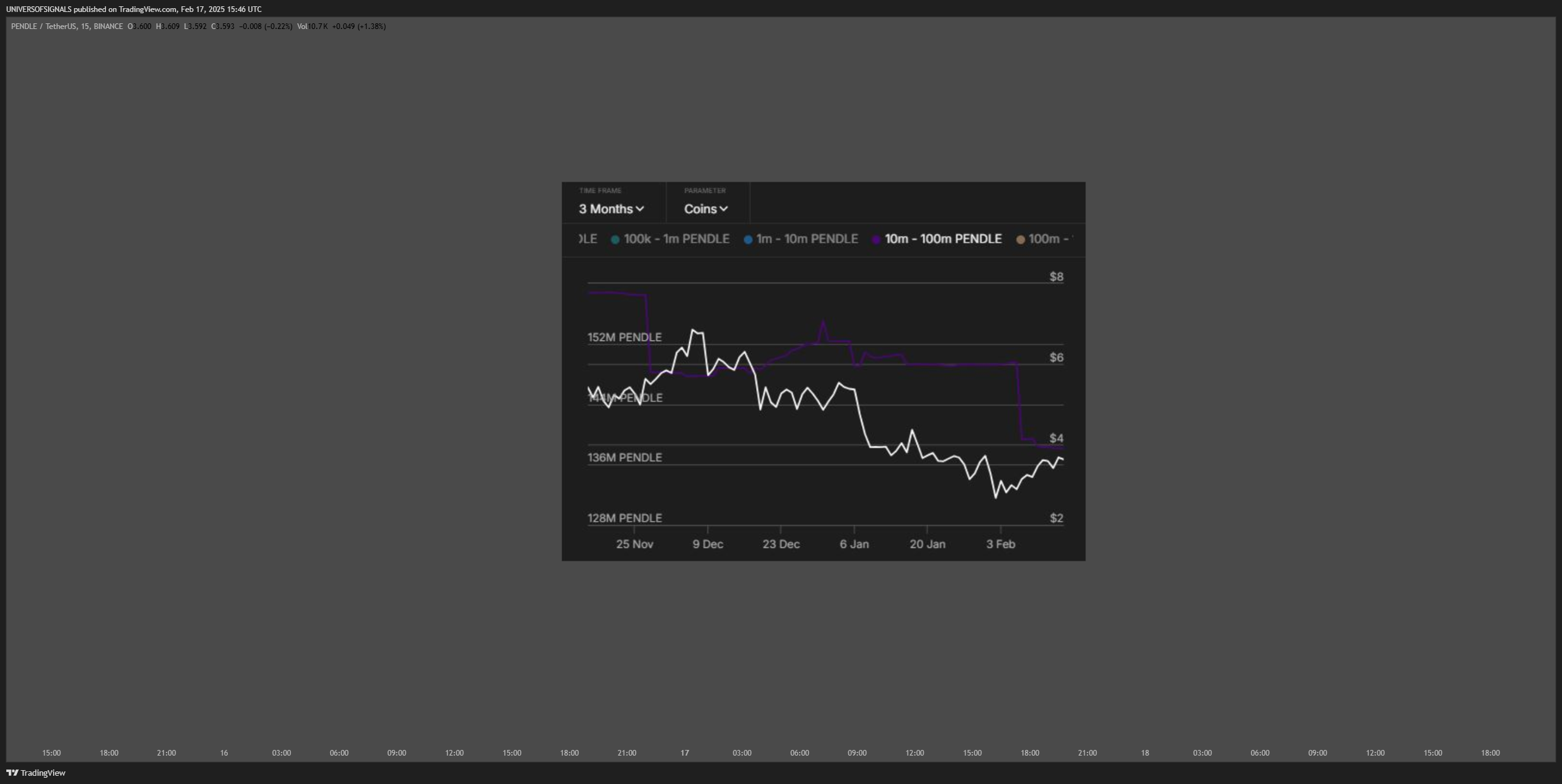The width and height of the screenshot is (1562, 784).
Task: Click day 17 on bottom time axis
Action: pyautogui.click(x=685, y=752)
